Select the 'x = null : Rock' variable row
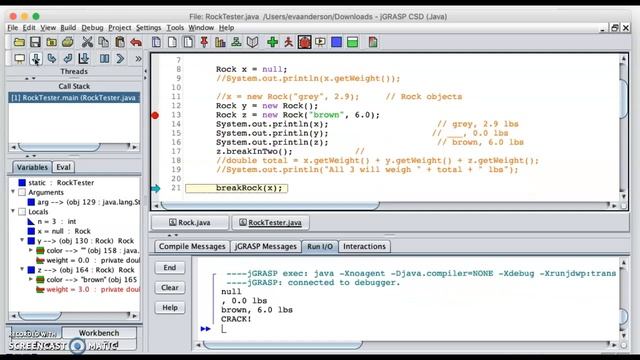Image resolution: width=640 pixels, height=360 pixels. click(59, 231)
